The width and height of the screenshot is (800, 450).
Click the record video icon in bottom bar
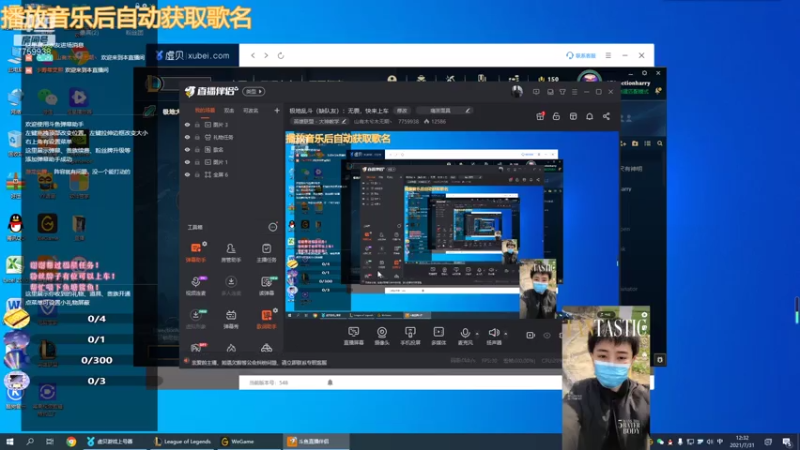coord(531,335)
